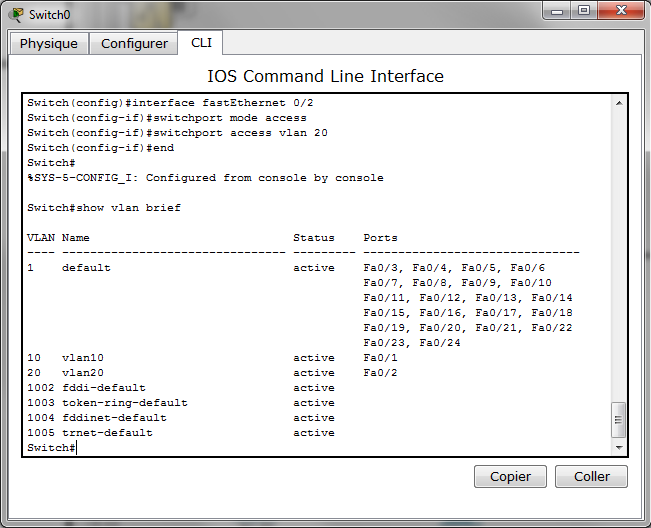Viewport: 651px width, 528px height.
Task: Click the 'Status' column header
Action: tap(314, 238)
